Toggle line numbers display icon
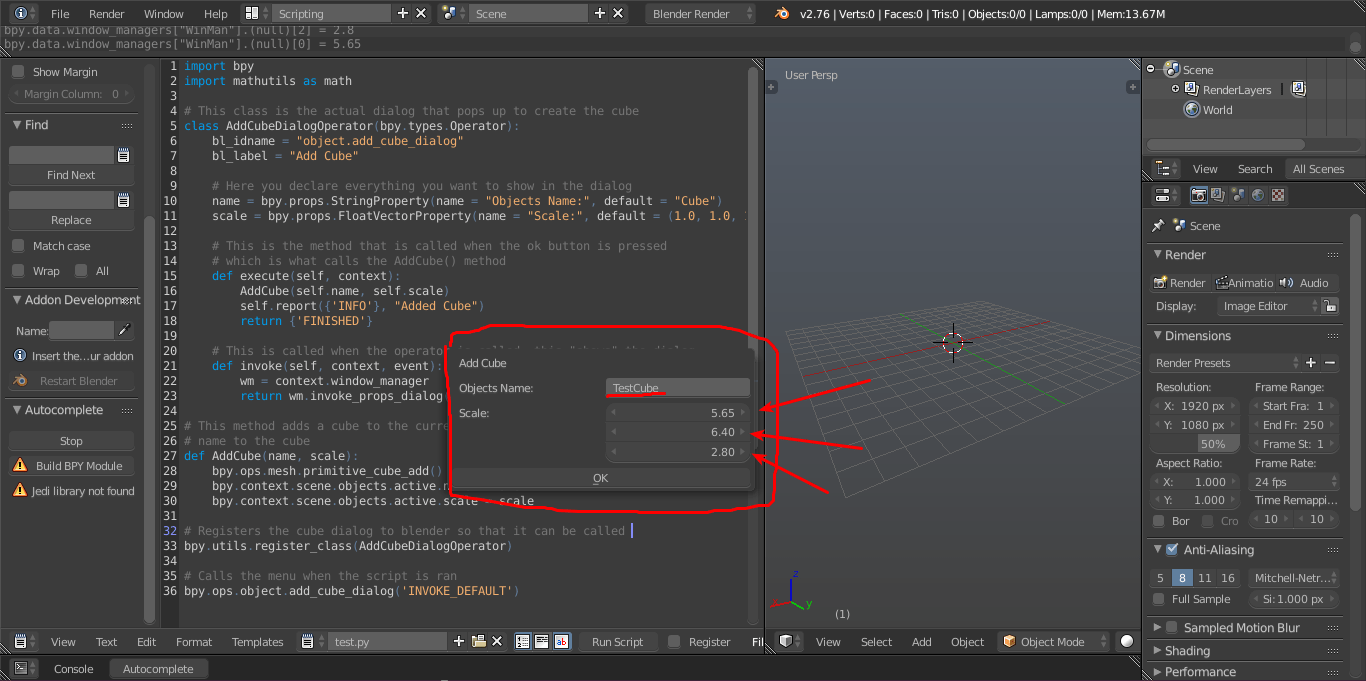The image size is (1366, 681). point(523,642)
